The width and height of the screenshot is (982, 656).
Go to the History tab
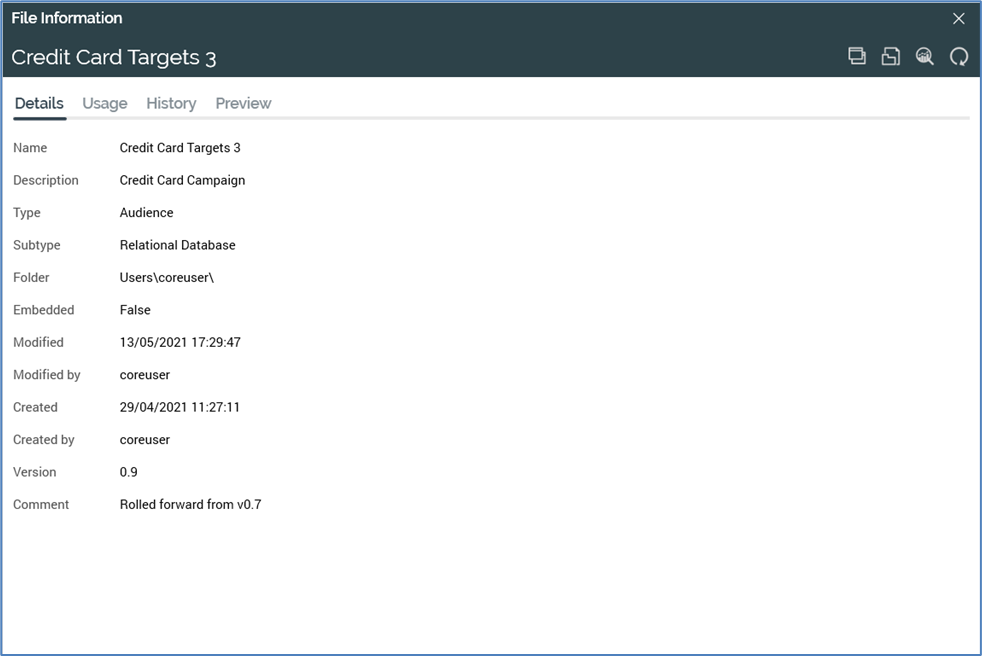click(x=171, y=103)
